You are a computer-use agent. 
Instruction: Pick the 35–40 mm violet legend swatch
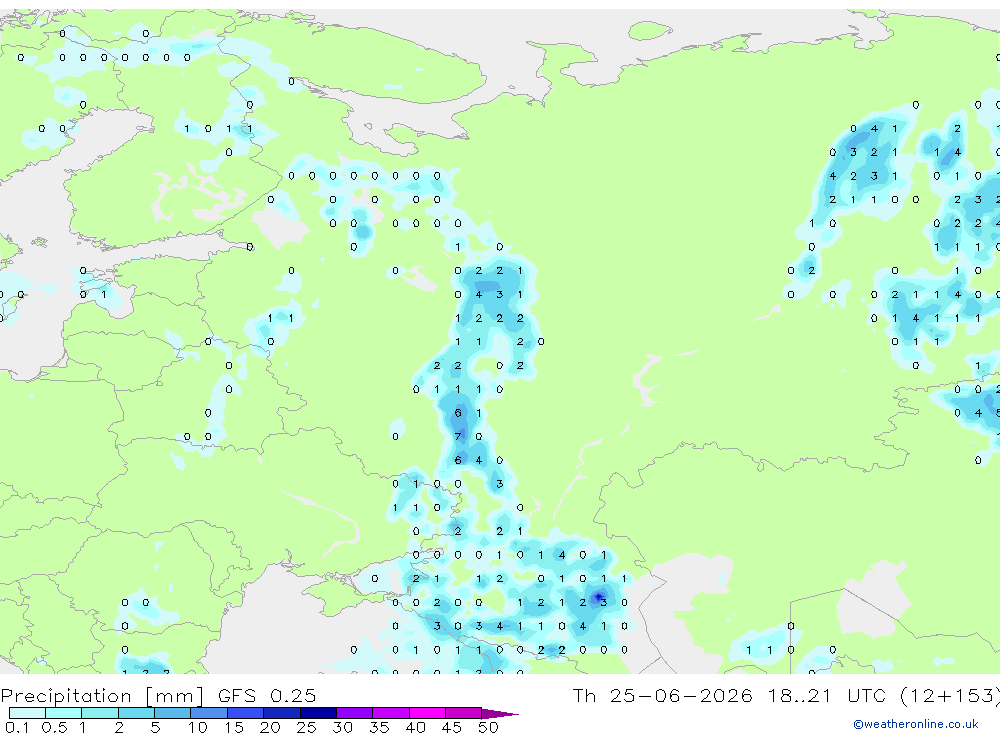(391, 713)
